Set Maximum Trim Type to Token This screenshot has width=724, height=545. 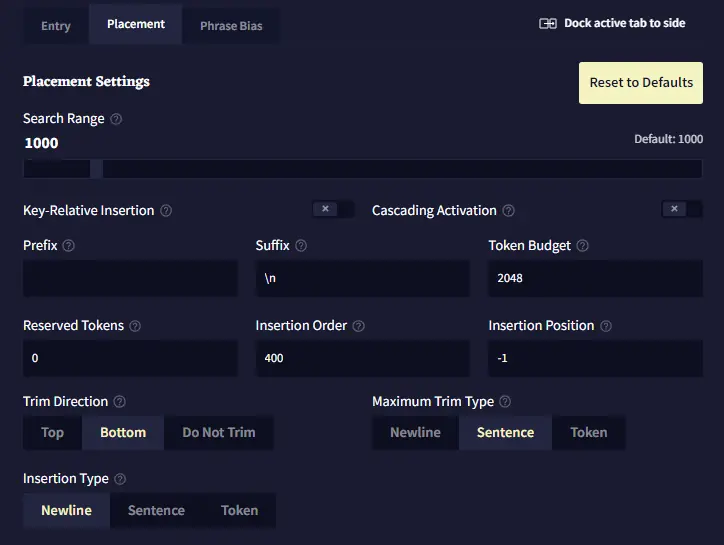pyautogui.click(x=588, y=433)
